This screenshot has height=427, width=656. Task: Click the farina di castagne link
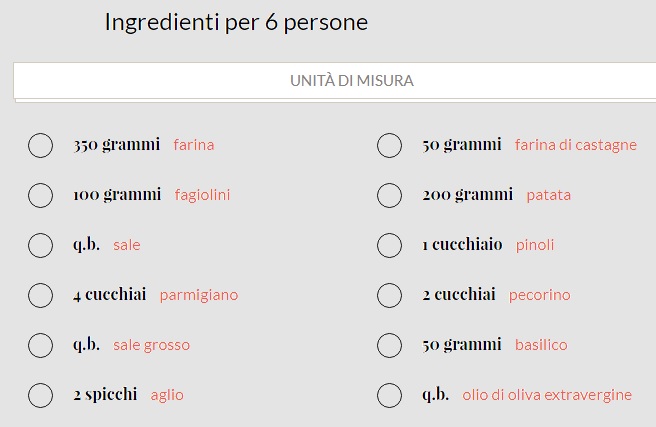click(x=575, y=145)
